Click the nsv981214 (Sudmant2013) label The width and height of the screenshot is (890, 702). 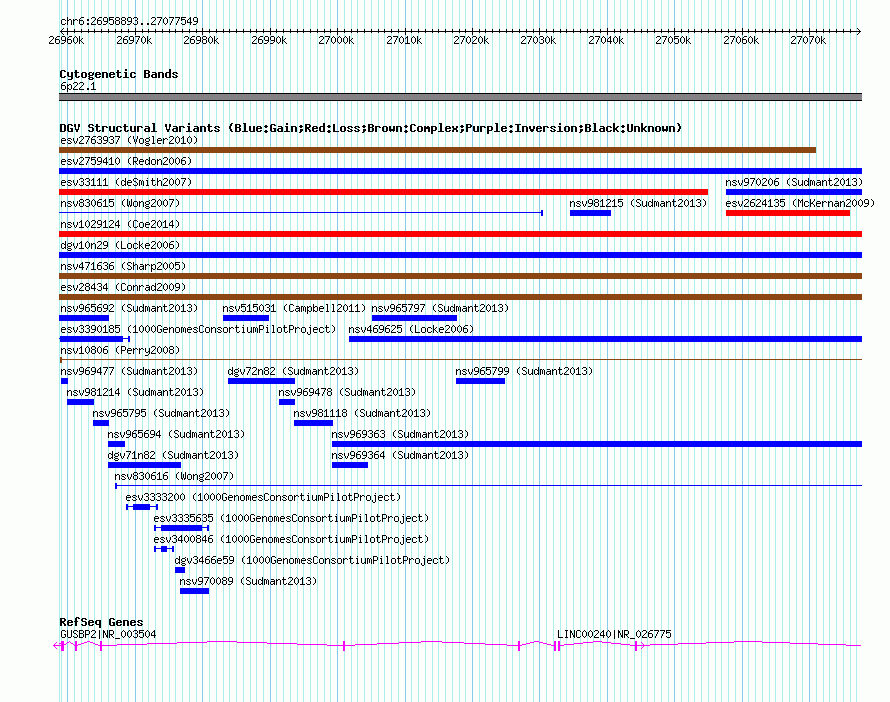135,392
